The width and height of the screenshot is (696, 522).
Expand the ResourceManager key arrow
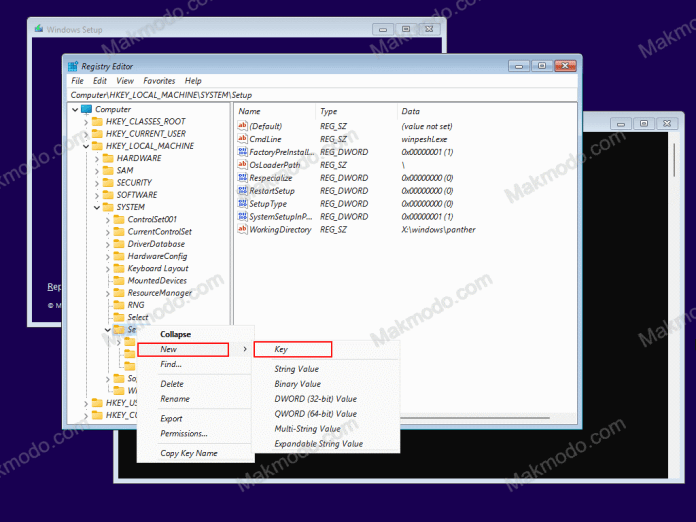click(107, 293)
